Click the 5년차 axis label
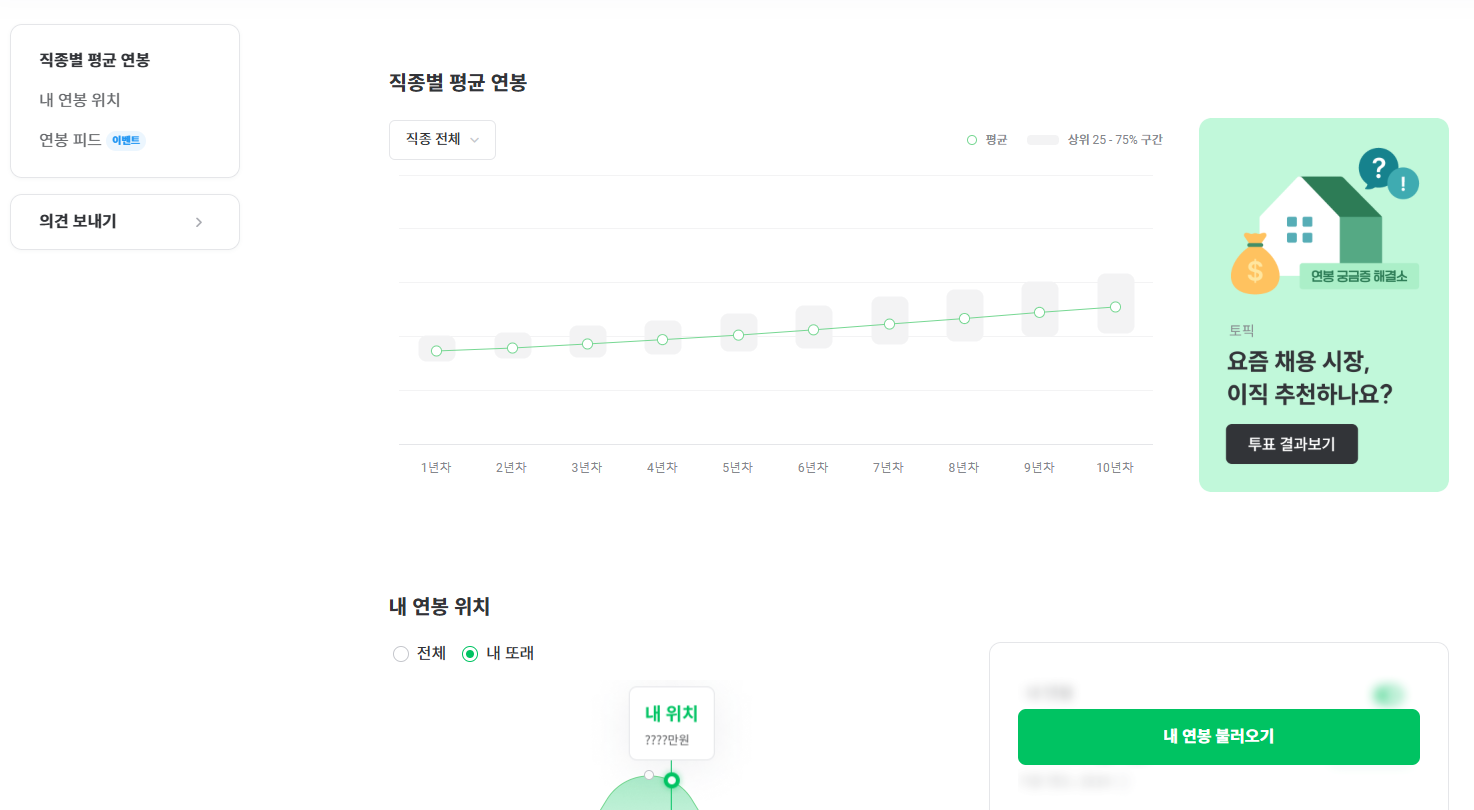 pos(738,466)
